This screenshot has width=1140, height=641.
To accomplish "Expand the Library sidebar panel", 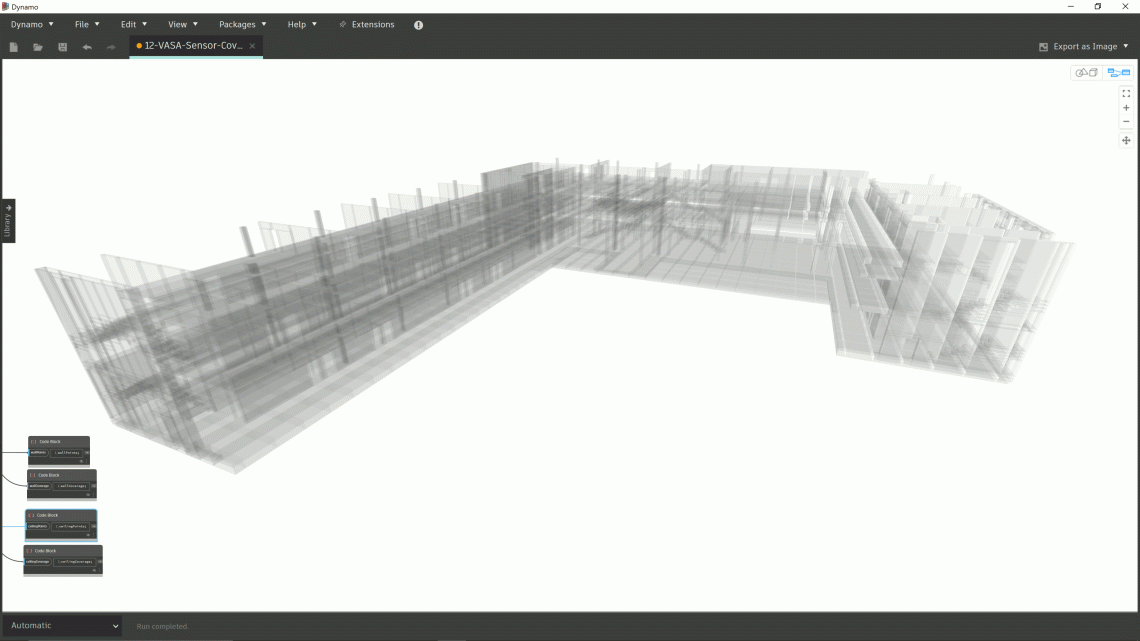I will (7, 220).
